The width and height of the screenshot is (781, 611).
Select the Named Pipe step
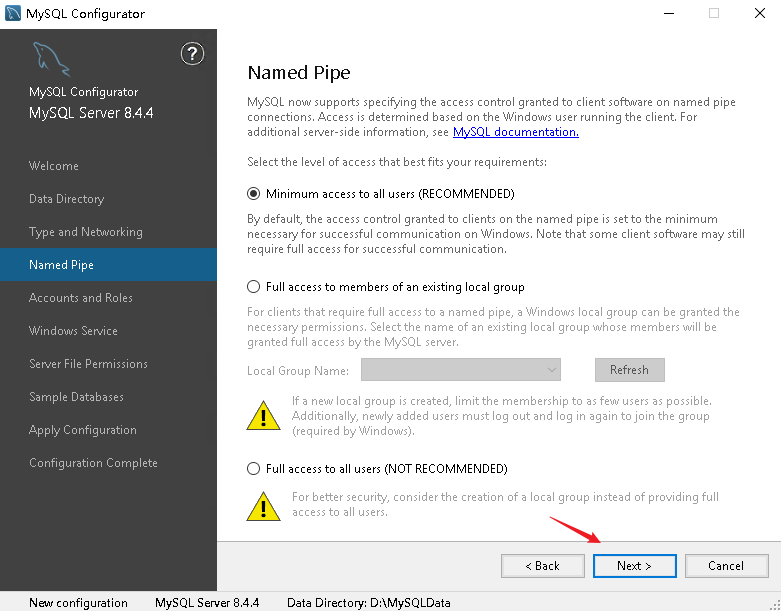pyautogui.click(x=108, y=264)
